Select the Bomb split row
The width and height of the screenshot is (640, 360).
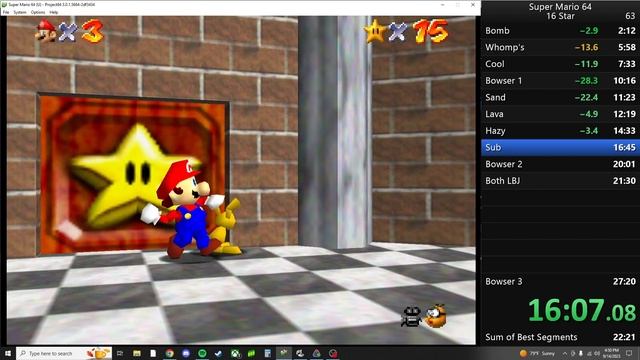[x=560, y=31]
